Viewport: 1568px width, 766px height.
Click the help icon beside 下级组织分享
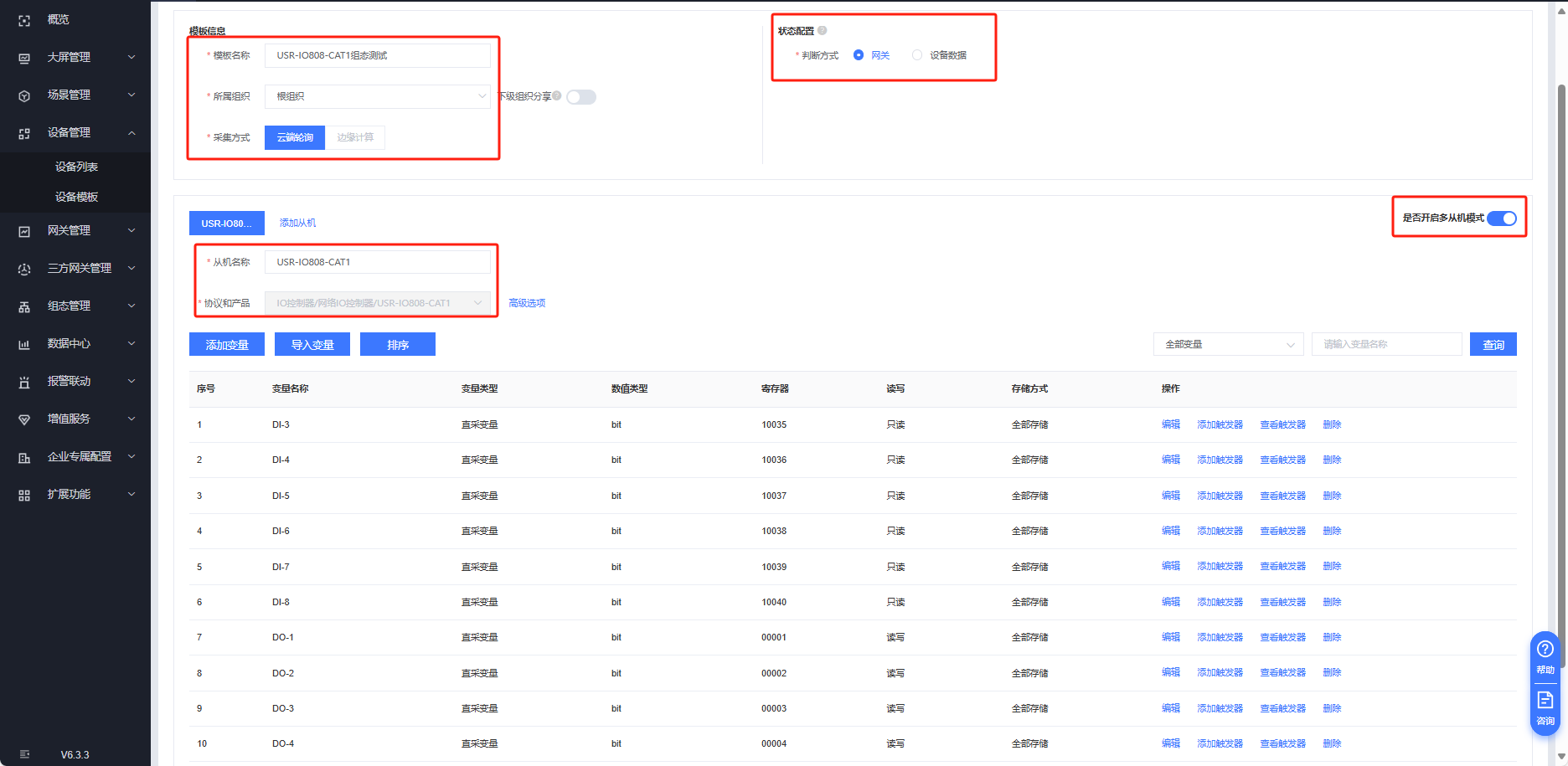point(557,95)
